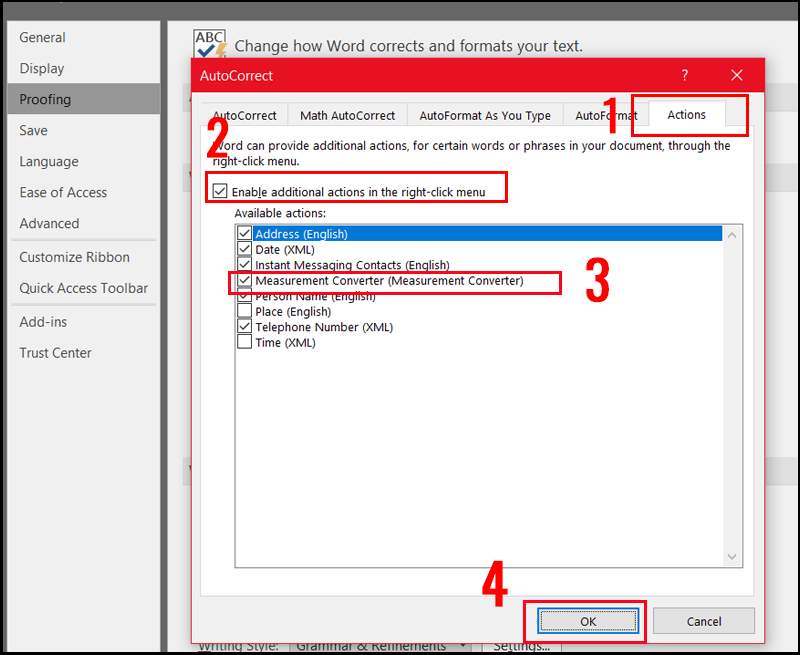800x655 pixels.
Task: Open Add-ins in Word Options
Action: [84, 321]
